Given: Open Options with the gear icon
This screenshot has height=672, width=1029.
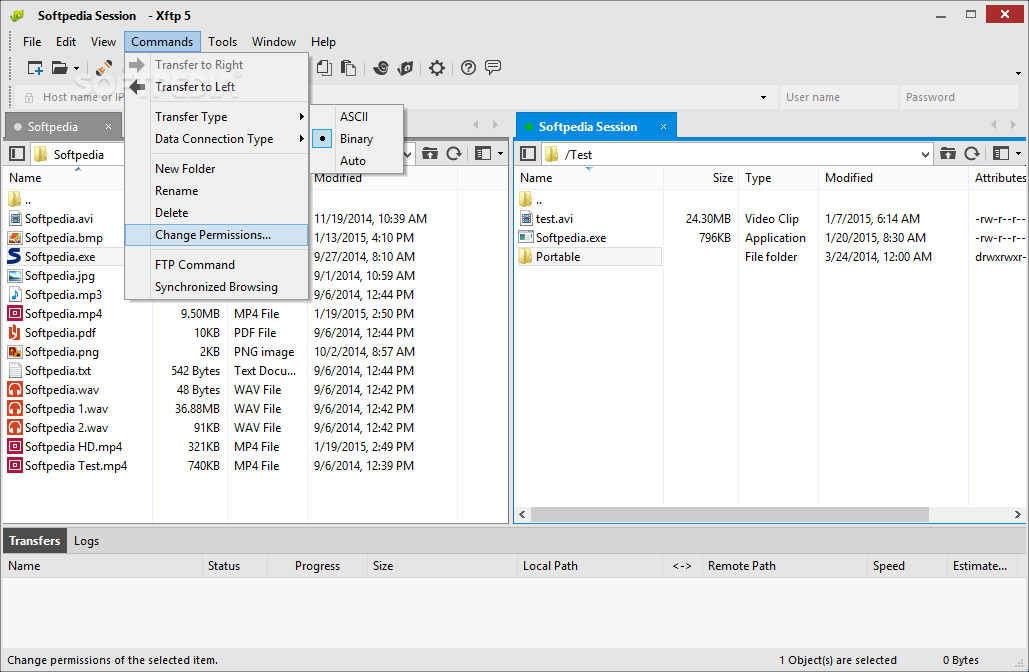Looking at the screenshot, I should 436,68.
